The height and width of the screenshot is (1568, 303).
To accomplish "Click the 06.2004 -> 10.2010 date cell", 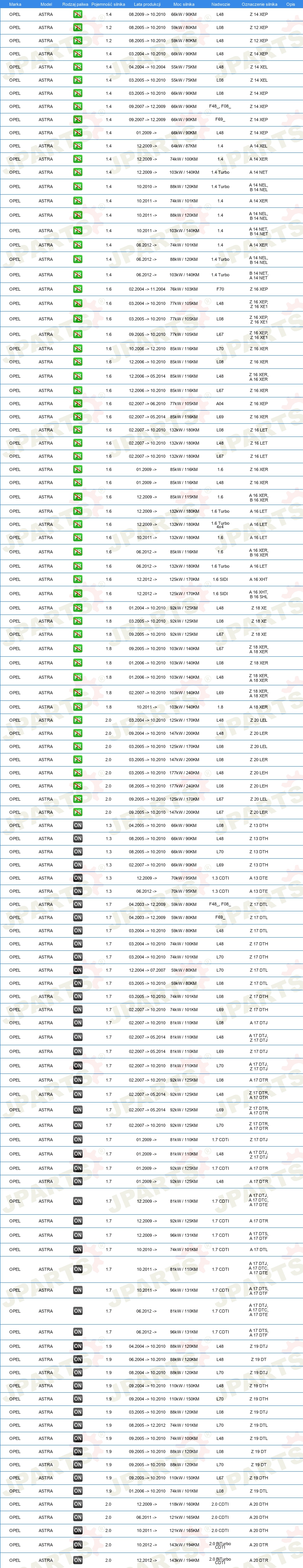I will coord(147,1359).
